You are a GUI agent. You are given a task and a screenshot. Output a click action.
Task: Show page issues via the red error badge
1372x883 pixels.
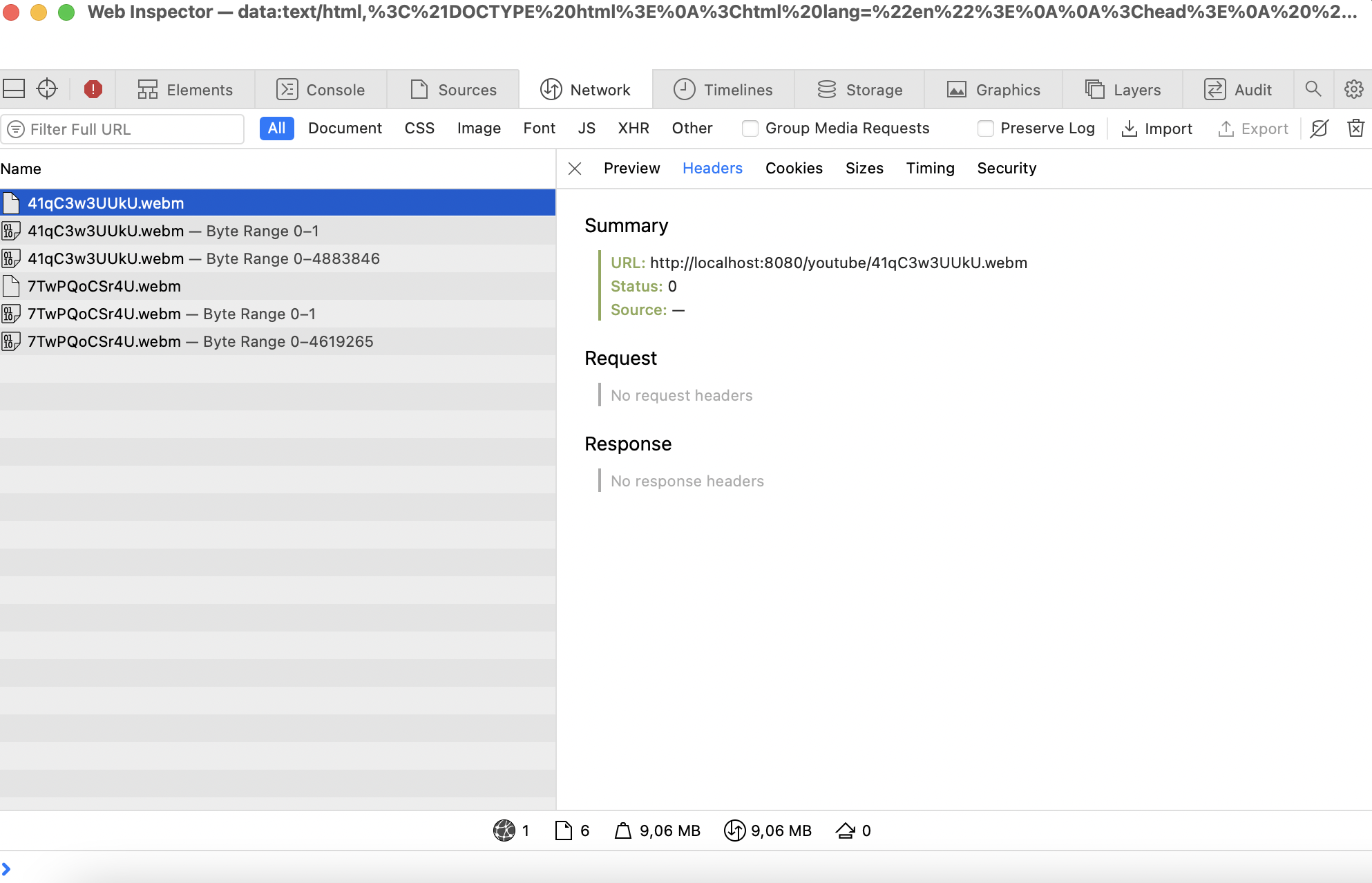(93, 89)
